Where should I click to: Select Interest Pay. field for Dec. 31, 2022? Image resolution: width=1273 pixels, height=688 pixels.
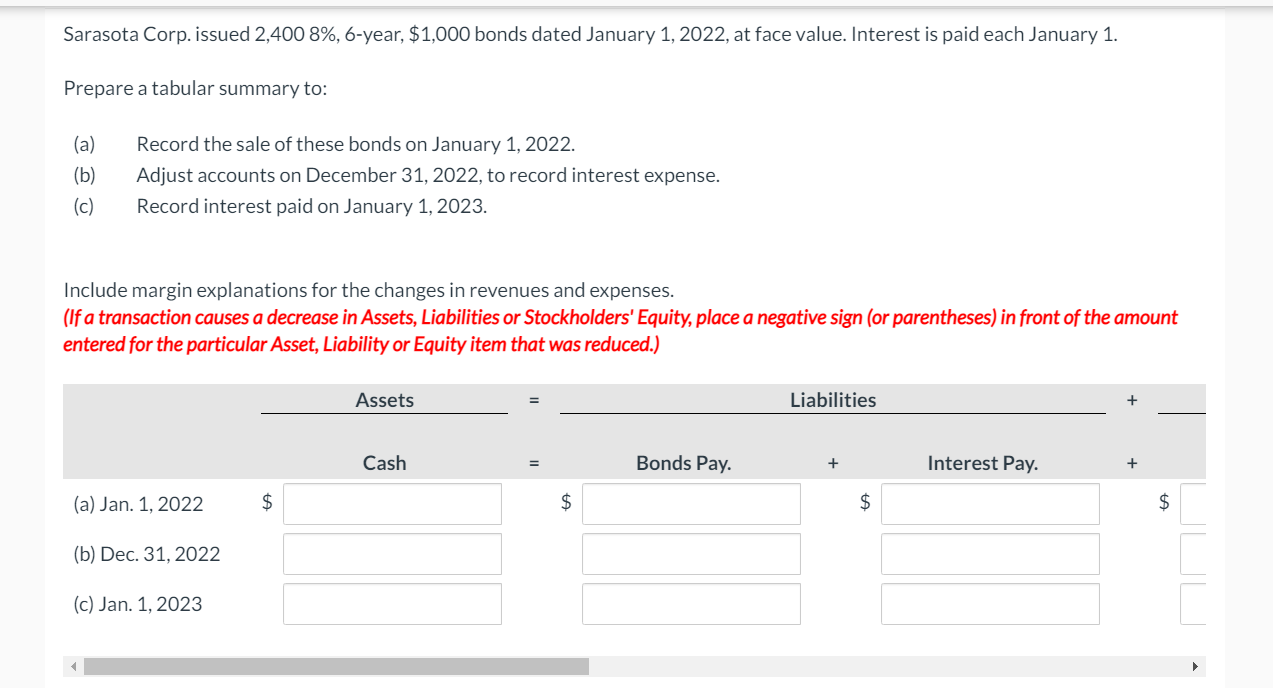point(990,554)
